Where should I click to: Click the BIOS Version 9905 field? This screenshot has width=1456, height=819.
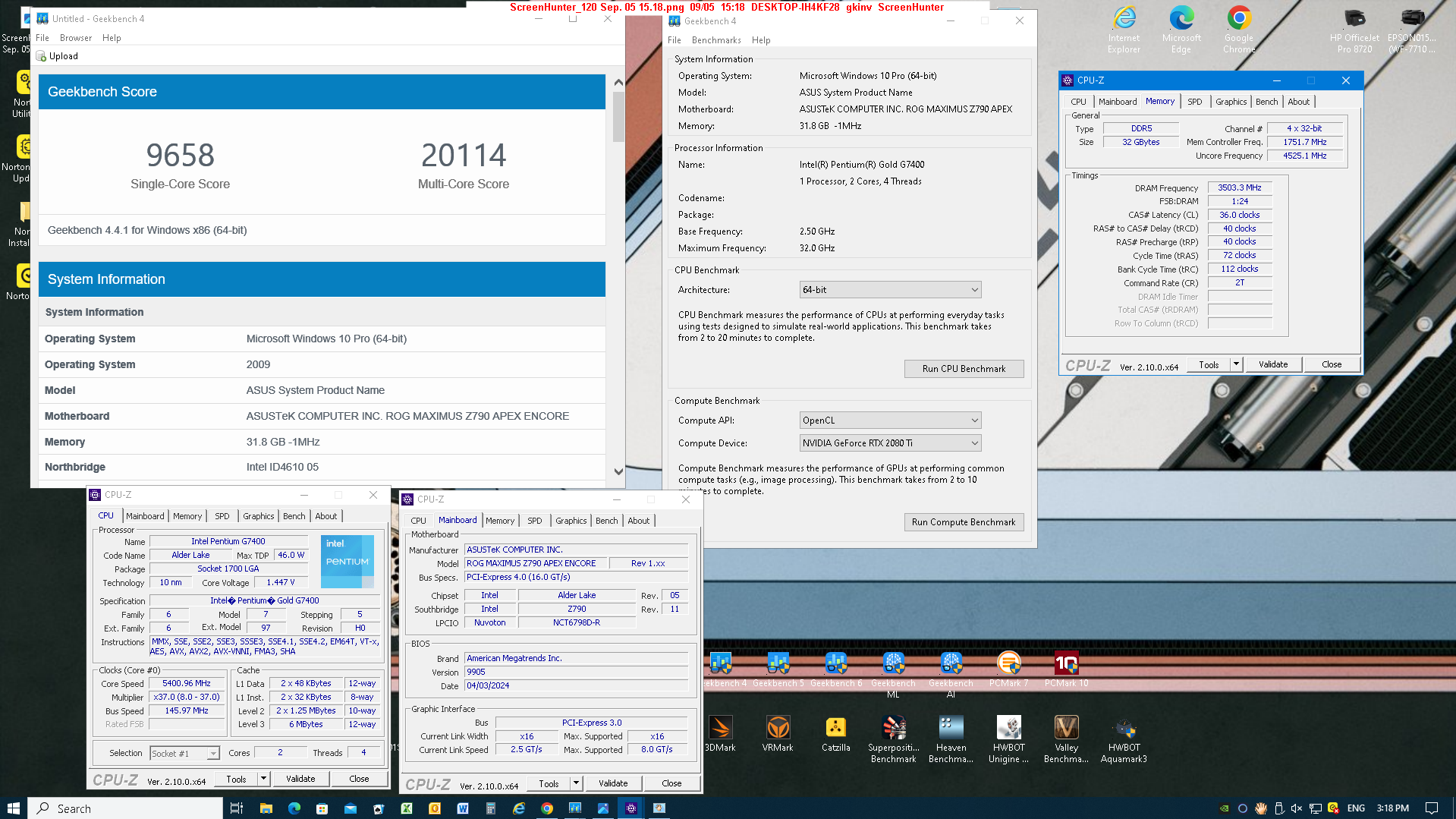pos(576,672)
